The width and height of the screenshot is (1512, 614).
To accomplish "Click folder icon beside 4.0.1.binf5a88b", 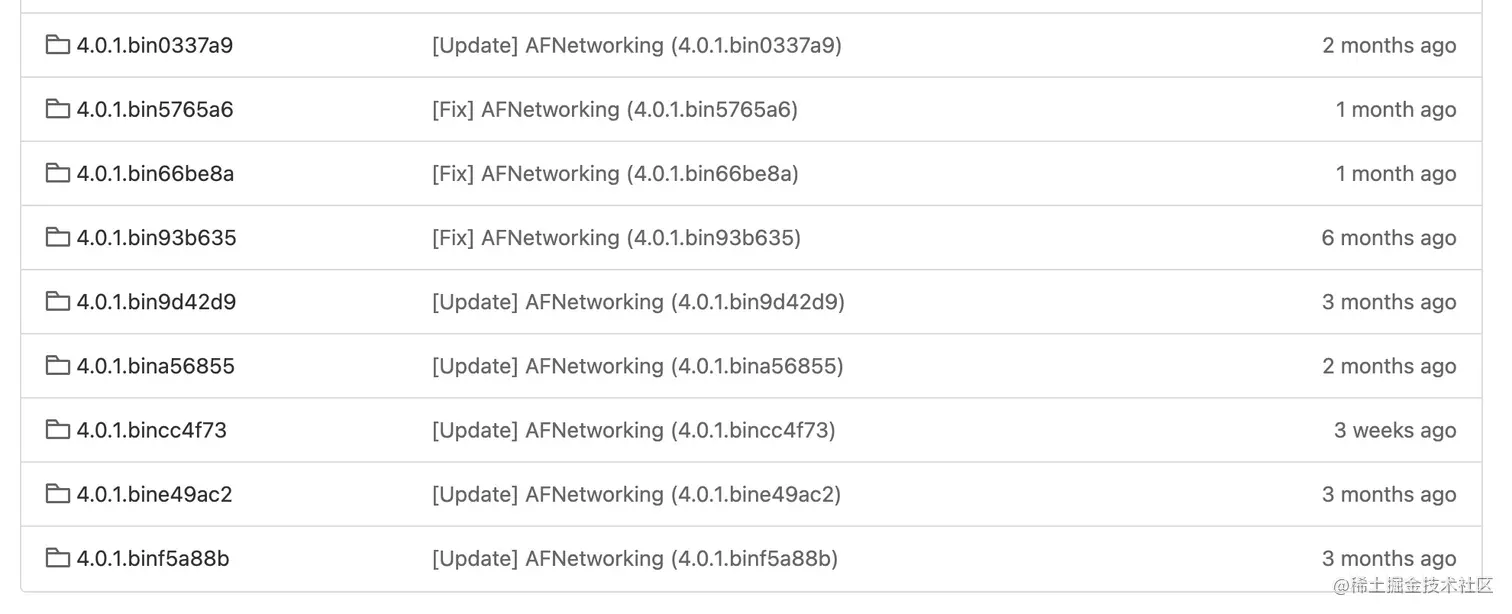I will (x=58, y=557).
